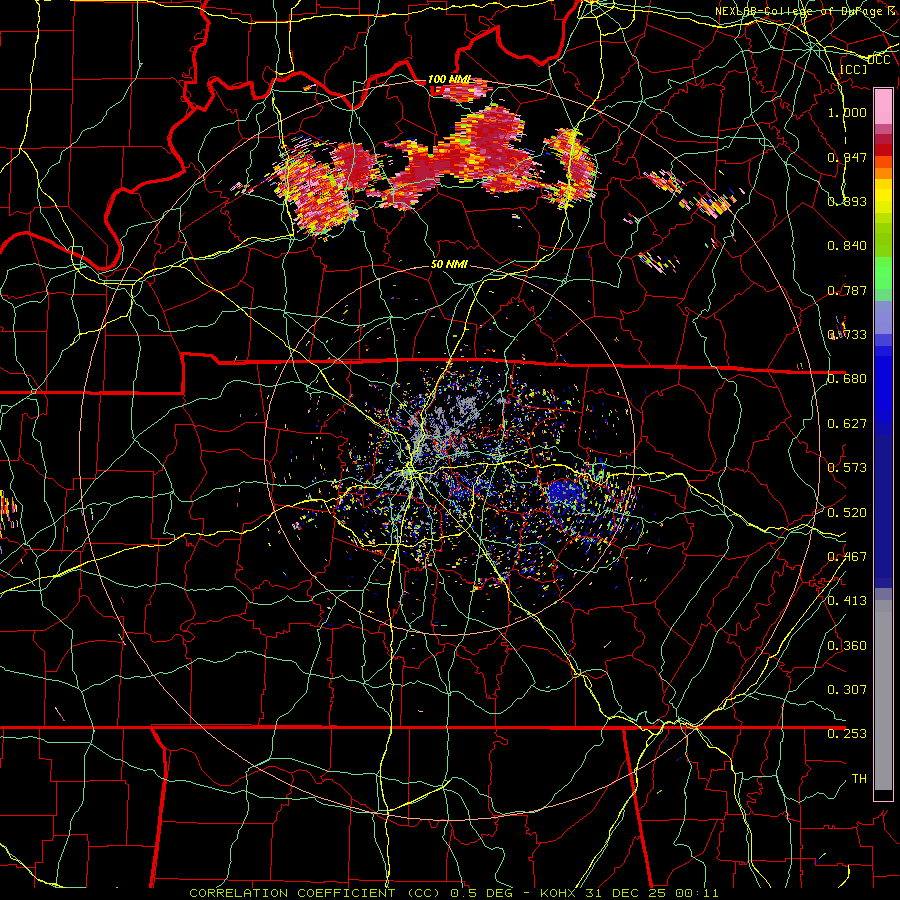
Task: Click the 0.573 value on the color scale
Action: (847, 467)
